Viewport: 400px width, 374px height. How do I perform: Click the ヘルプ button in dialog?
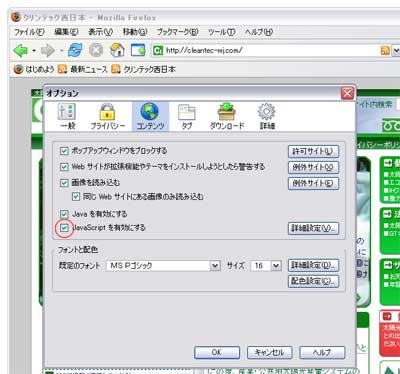tap(322, 352)
